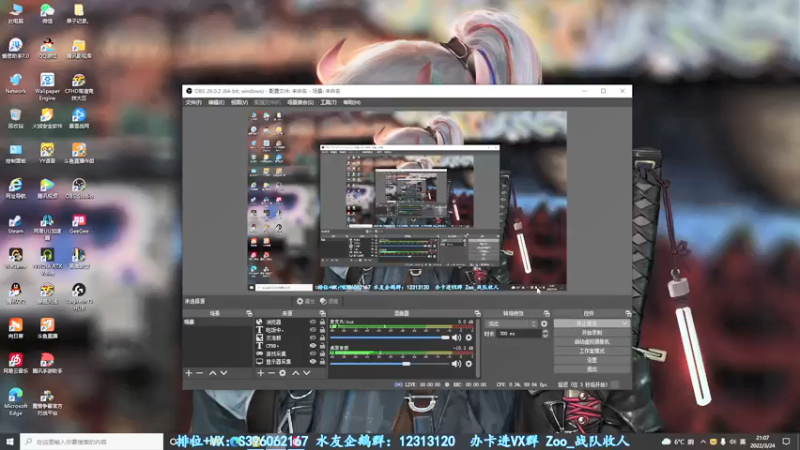Select the Network desktop icon
This screenshot has height=450, width=800.
[15, 83]
